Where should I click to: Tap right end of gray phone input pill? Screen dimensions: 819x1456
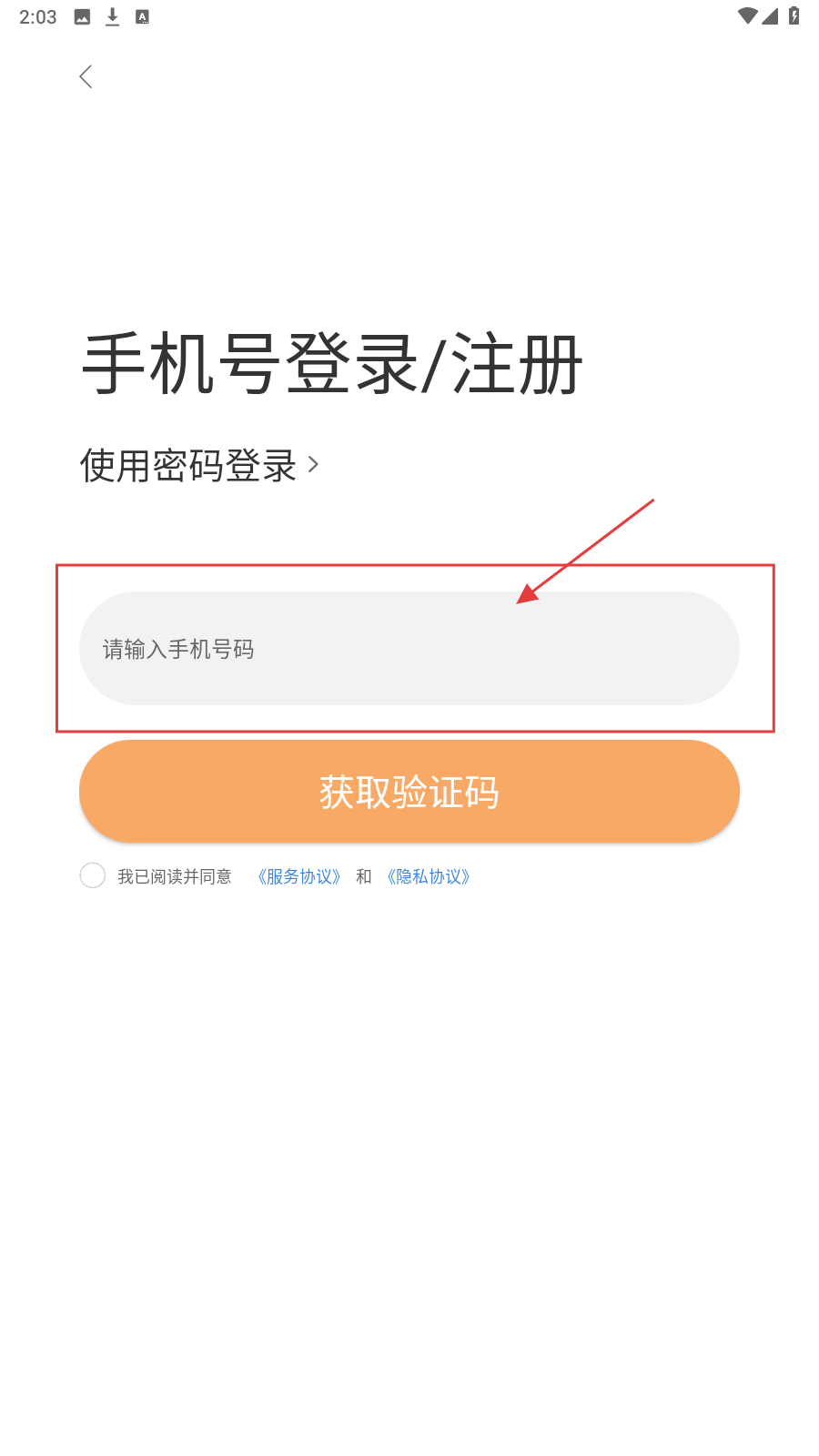tap(710, 648)
